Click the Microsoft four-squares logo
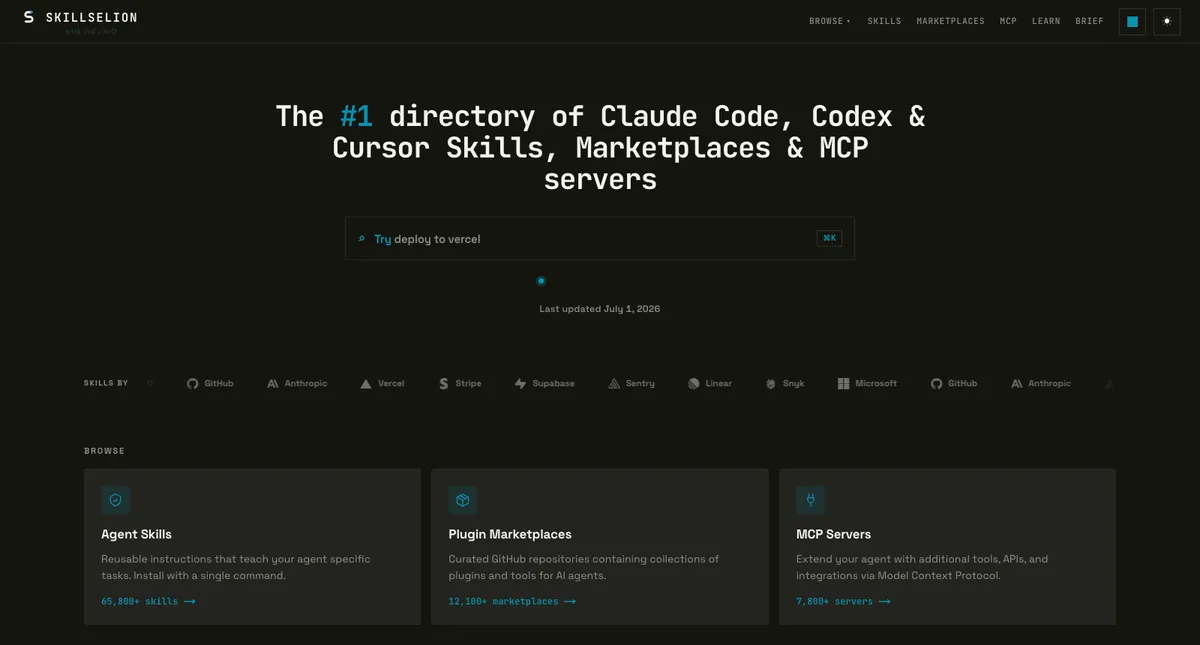The width and height of the screenshot is (1200, 645). click(x=844, y=384)
